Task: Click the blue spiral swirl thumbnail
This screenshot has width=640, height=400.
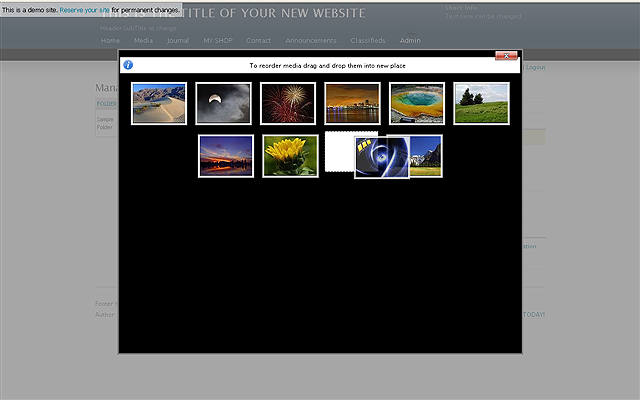Action: point(381,158)
